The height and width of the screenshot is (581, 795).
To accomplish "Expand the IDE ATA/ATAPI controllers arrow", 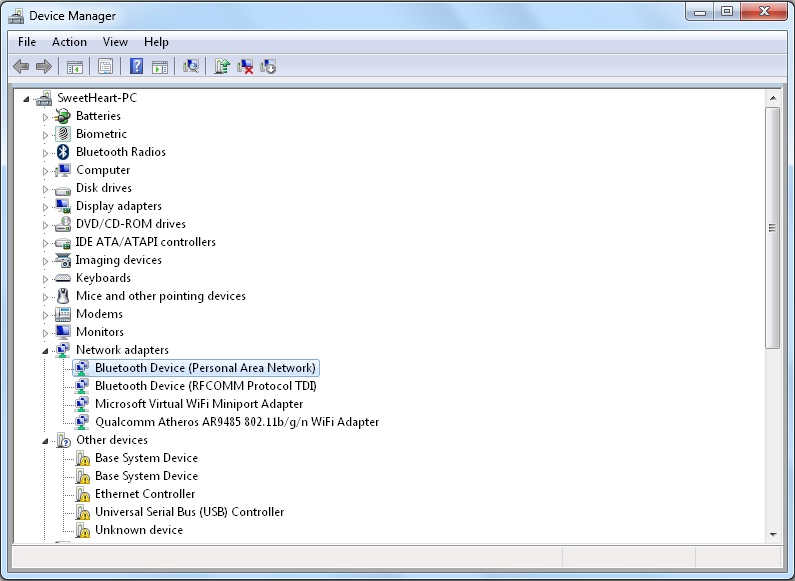I will pos(45,243).
